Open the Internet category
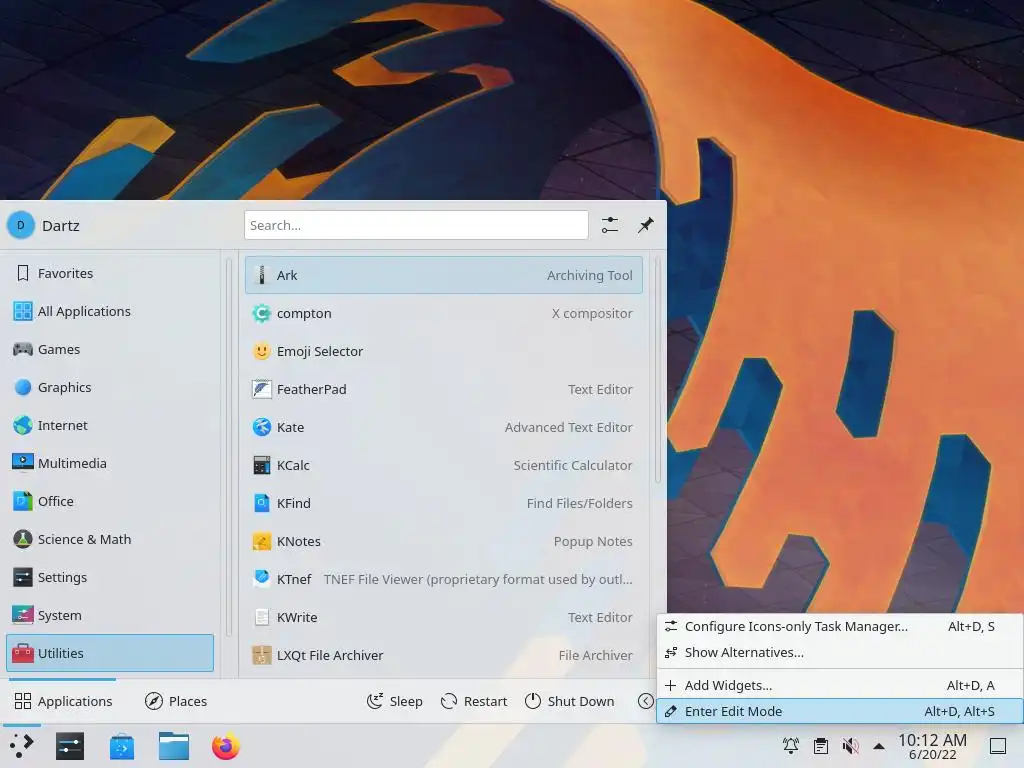This screenshot has height=768, width=1024. tap(110, 425)
